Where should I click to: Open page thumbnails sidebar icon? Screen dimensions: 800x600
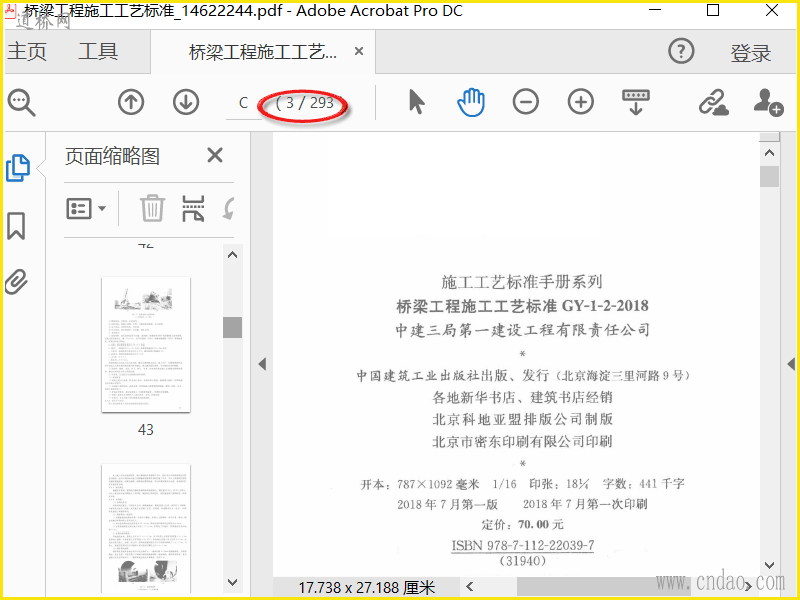coord(18,168)
